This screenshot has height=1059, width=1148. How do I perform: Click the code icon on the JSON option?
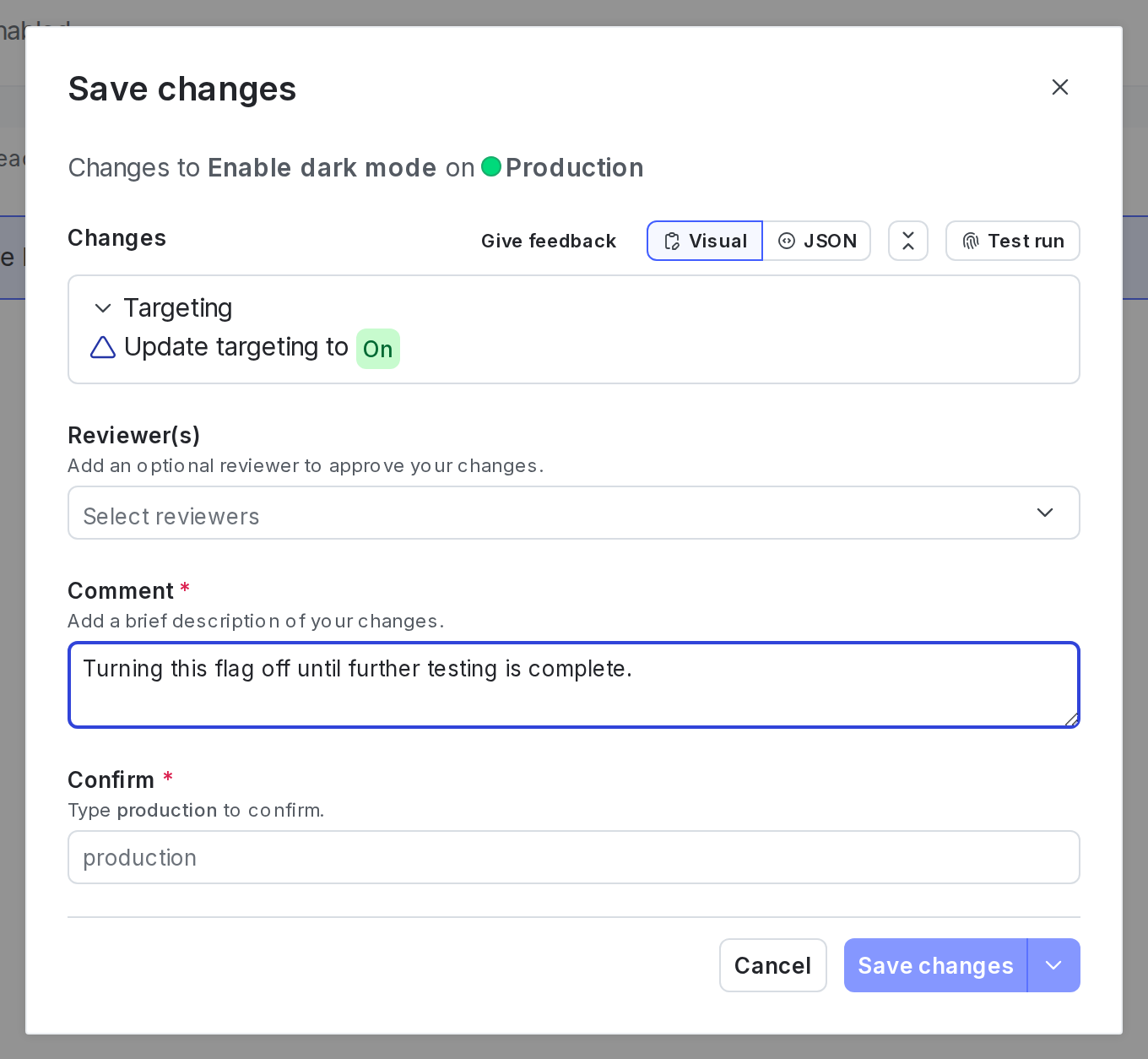coord(787,241)
